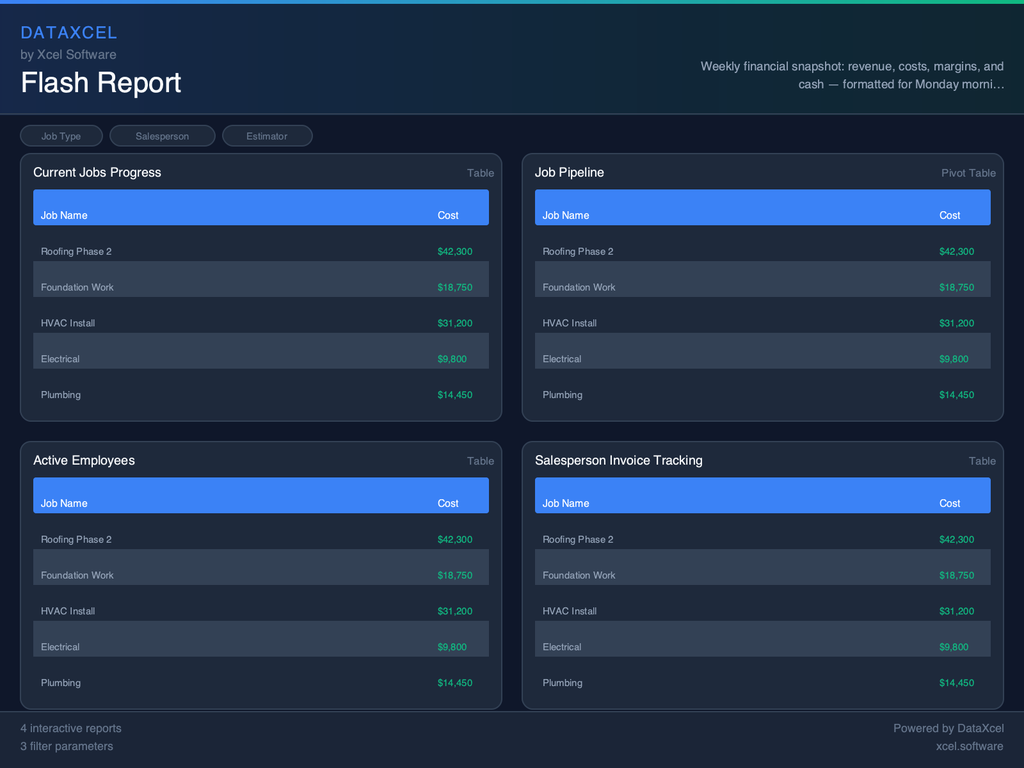Click the Pivot Table label on Job Pipeline
This screenshot has height=768, width=1024.
point(968,173)
